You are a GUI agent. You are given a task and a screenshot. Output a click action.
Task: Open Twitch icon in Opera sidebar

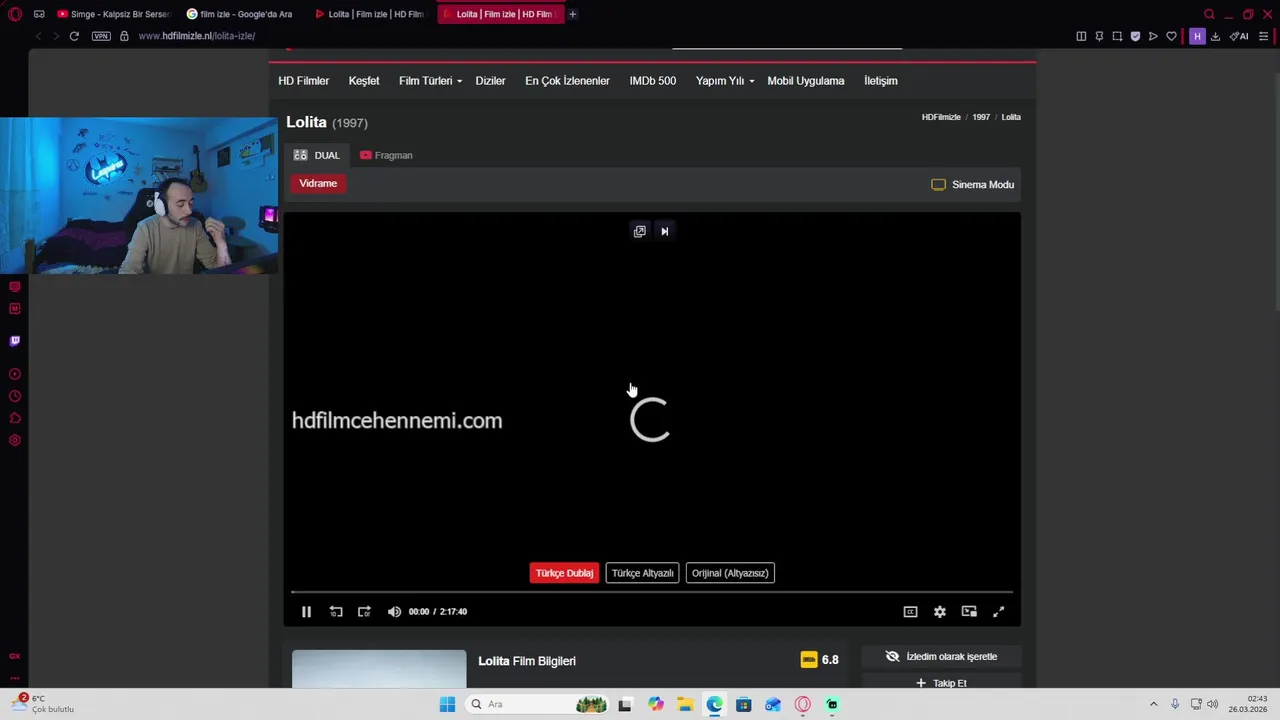coord(15,341)
